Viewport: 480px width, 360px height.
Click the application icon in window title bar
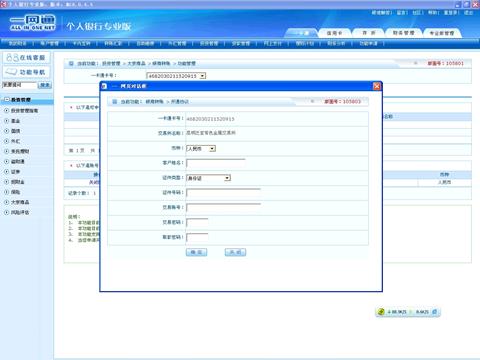4,4
